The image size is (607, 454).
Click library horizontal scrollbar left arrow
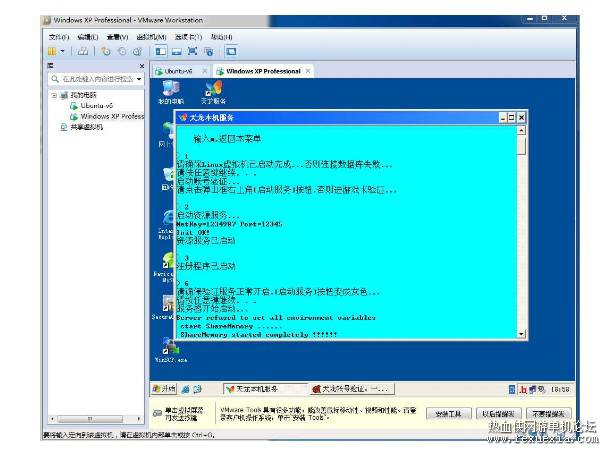click(52, 419)
